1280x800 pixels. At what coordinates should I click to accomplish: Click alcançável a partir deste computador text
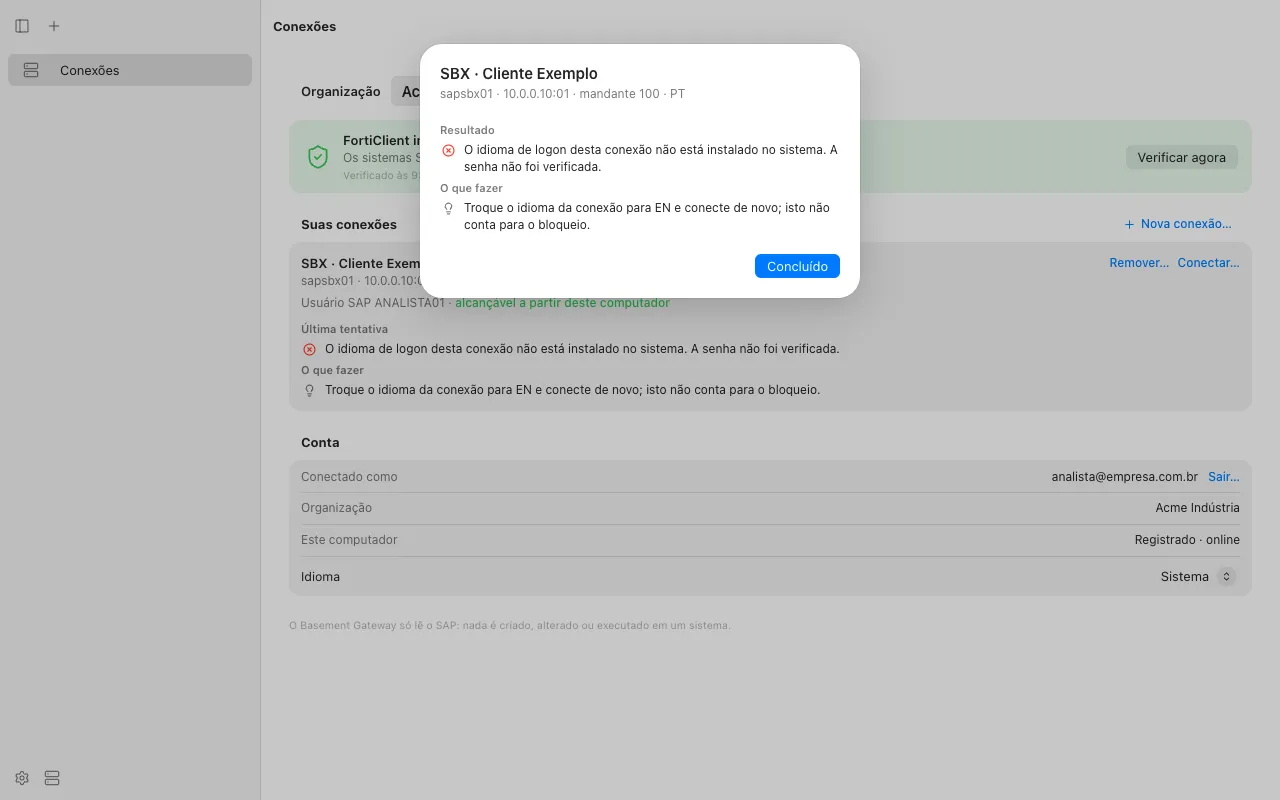click(x=562, y=302)
